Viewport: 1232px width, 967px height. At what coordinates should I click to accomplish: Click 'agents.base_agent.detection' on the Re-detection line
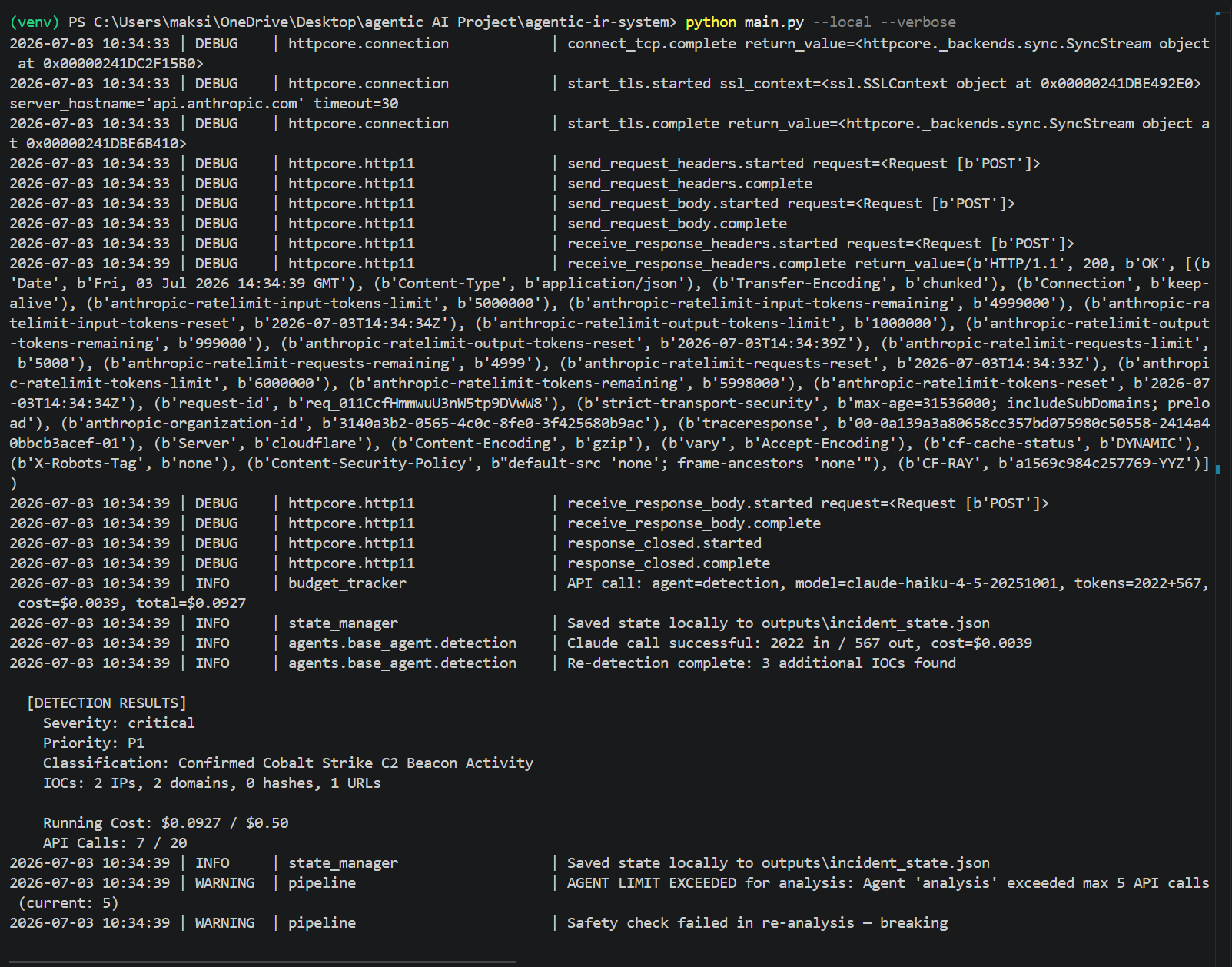click(402, 663)
